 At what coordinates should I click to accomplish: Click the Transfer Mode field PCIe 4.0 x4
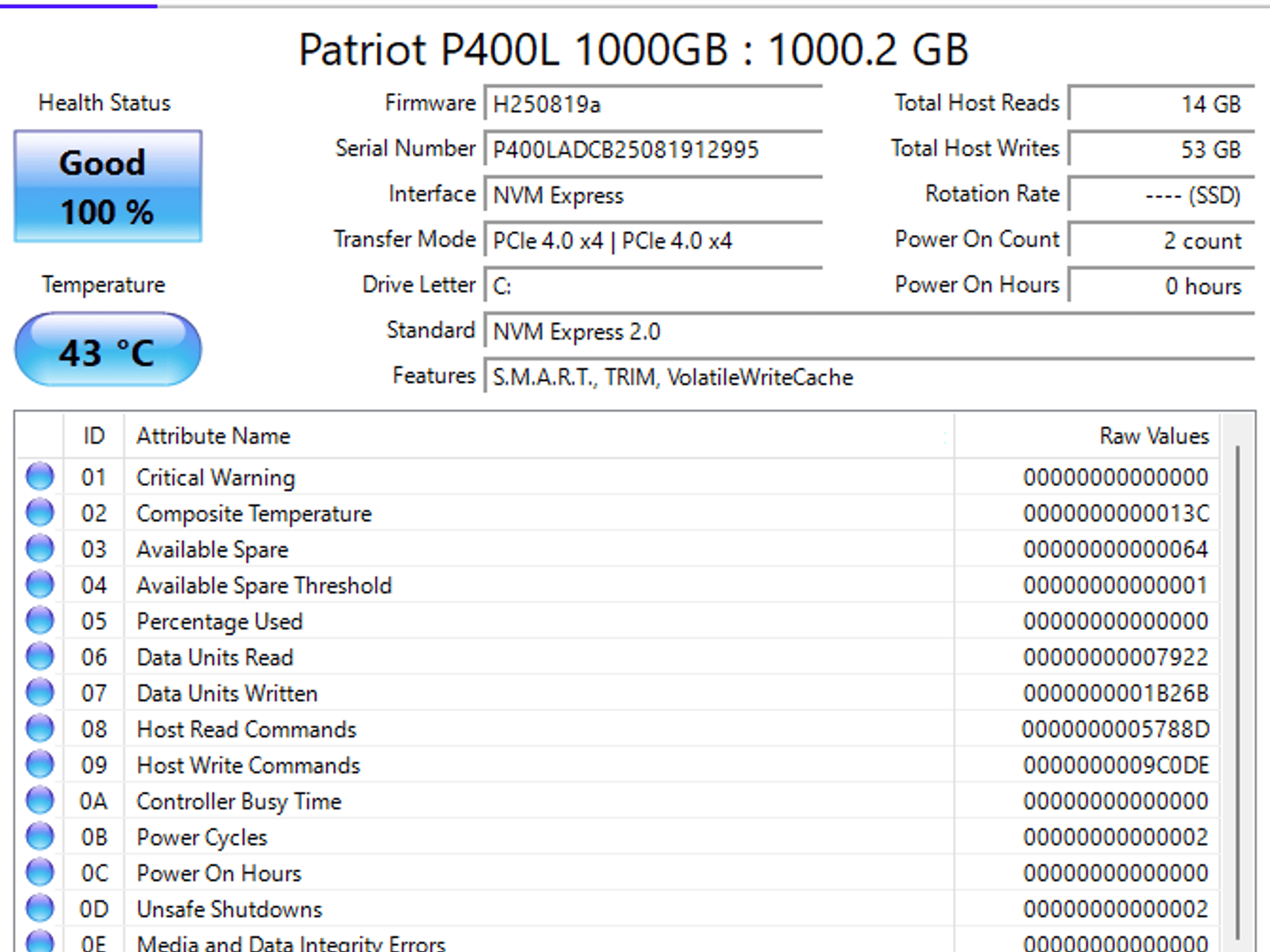click(x=654, y=240)
